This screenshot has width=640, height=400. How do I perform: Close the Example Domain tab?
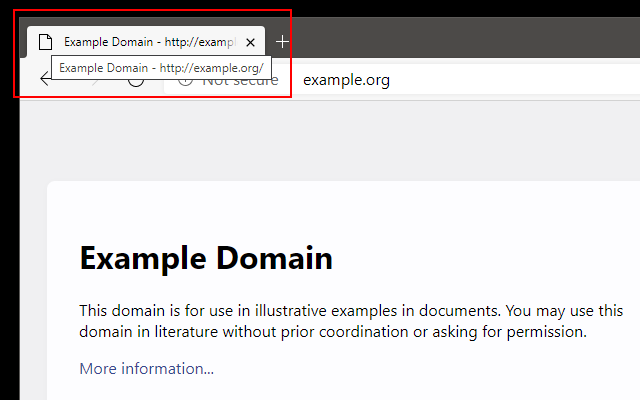[251, 42]
